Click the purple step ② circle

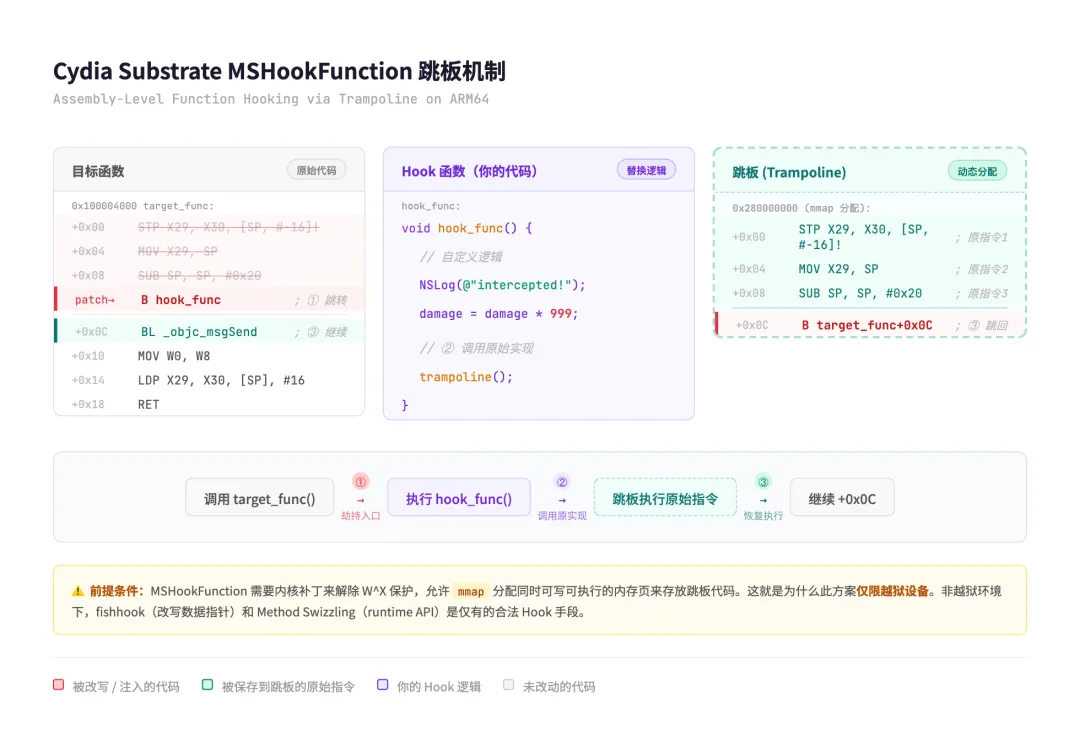pos(562,482)
